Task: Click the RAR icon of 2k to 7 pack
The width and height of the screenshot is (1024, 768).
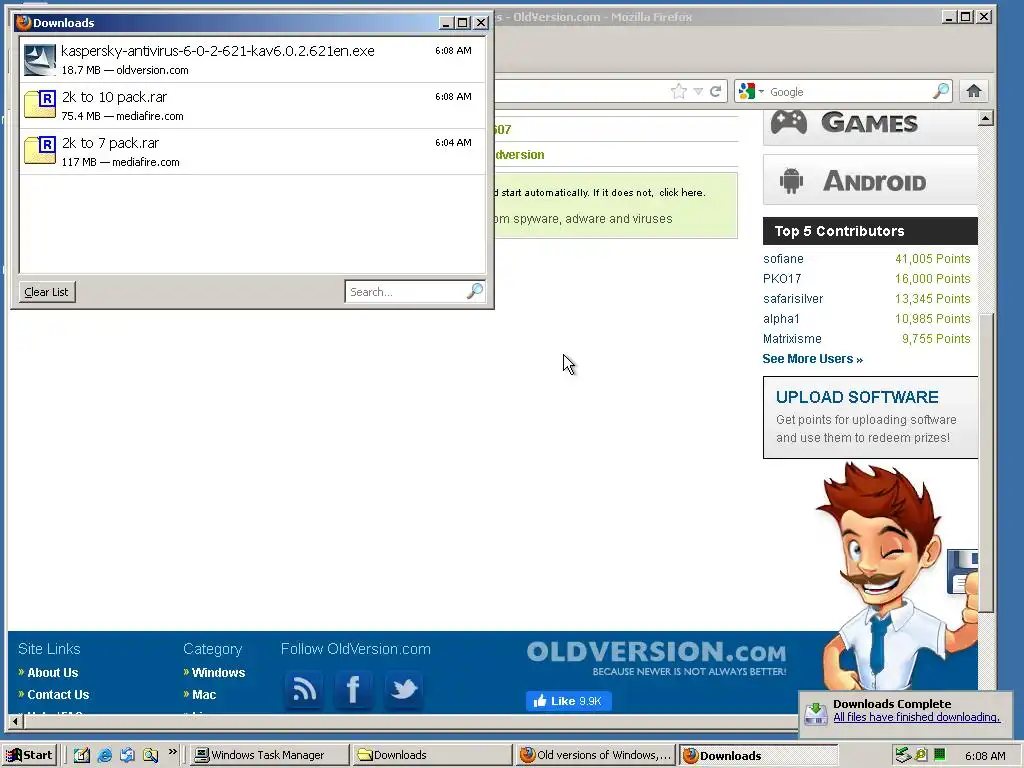Action: click(40, 150)
